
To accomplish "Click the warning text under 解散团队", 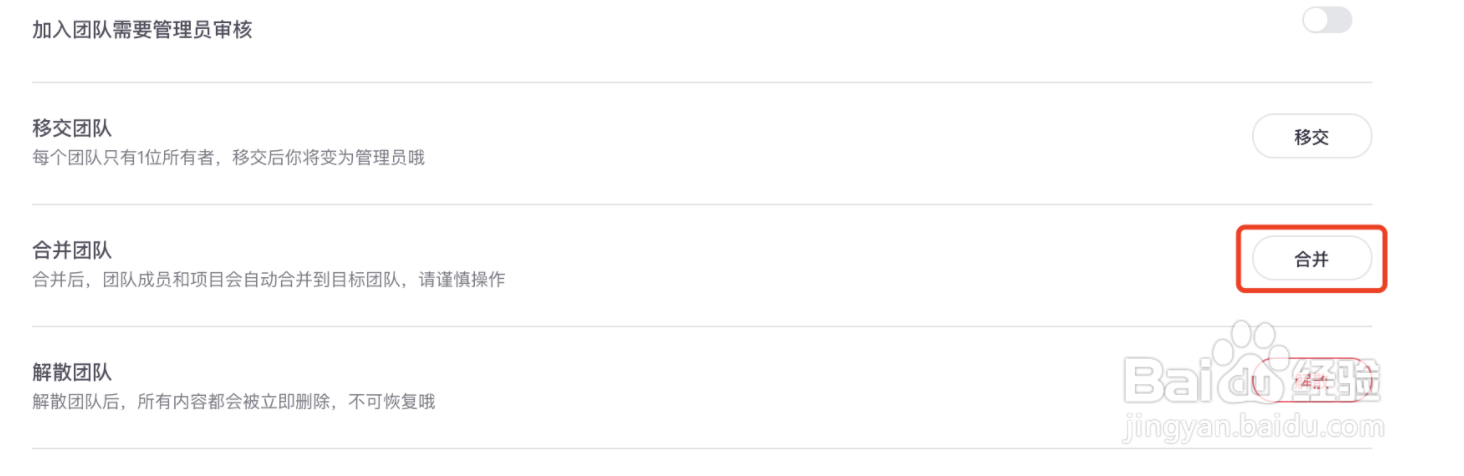I will click(x=233, y=402).
